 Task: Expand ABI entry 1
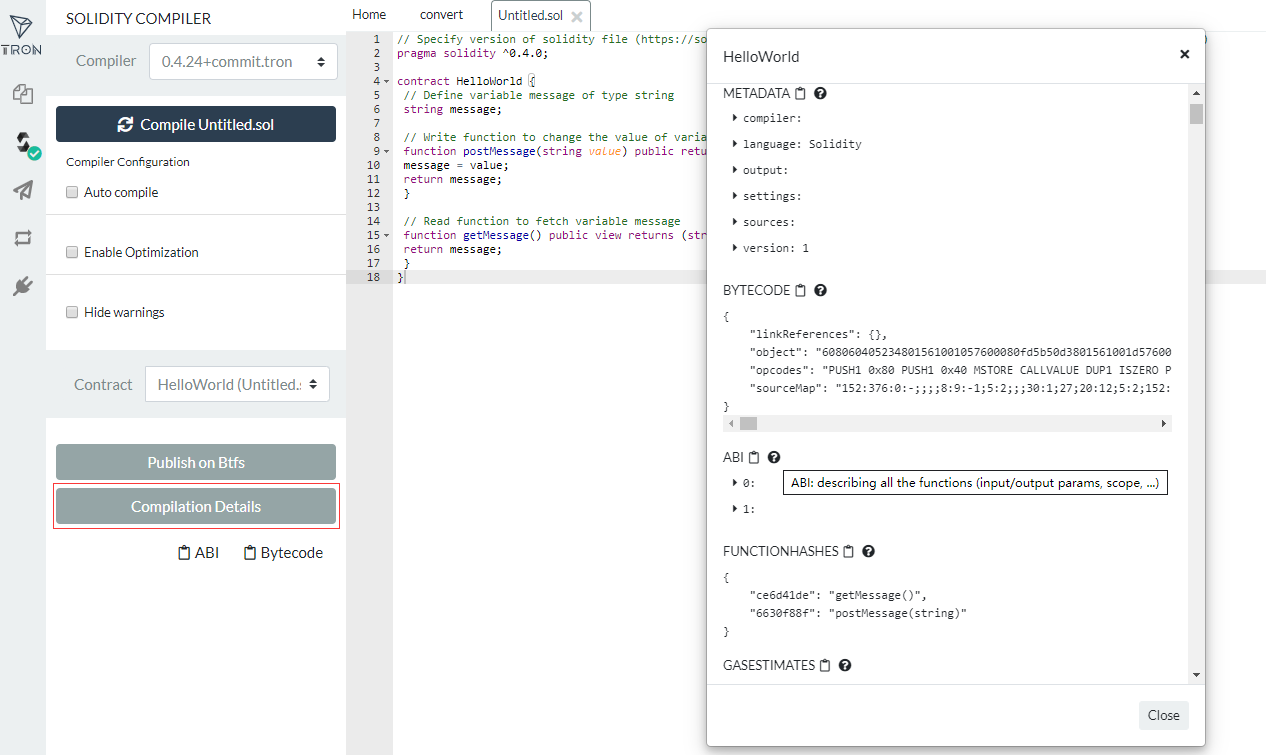pos(735,509)
